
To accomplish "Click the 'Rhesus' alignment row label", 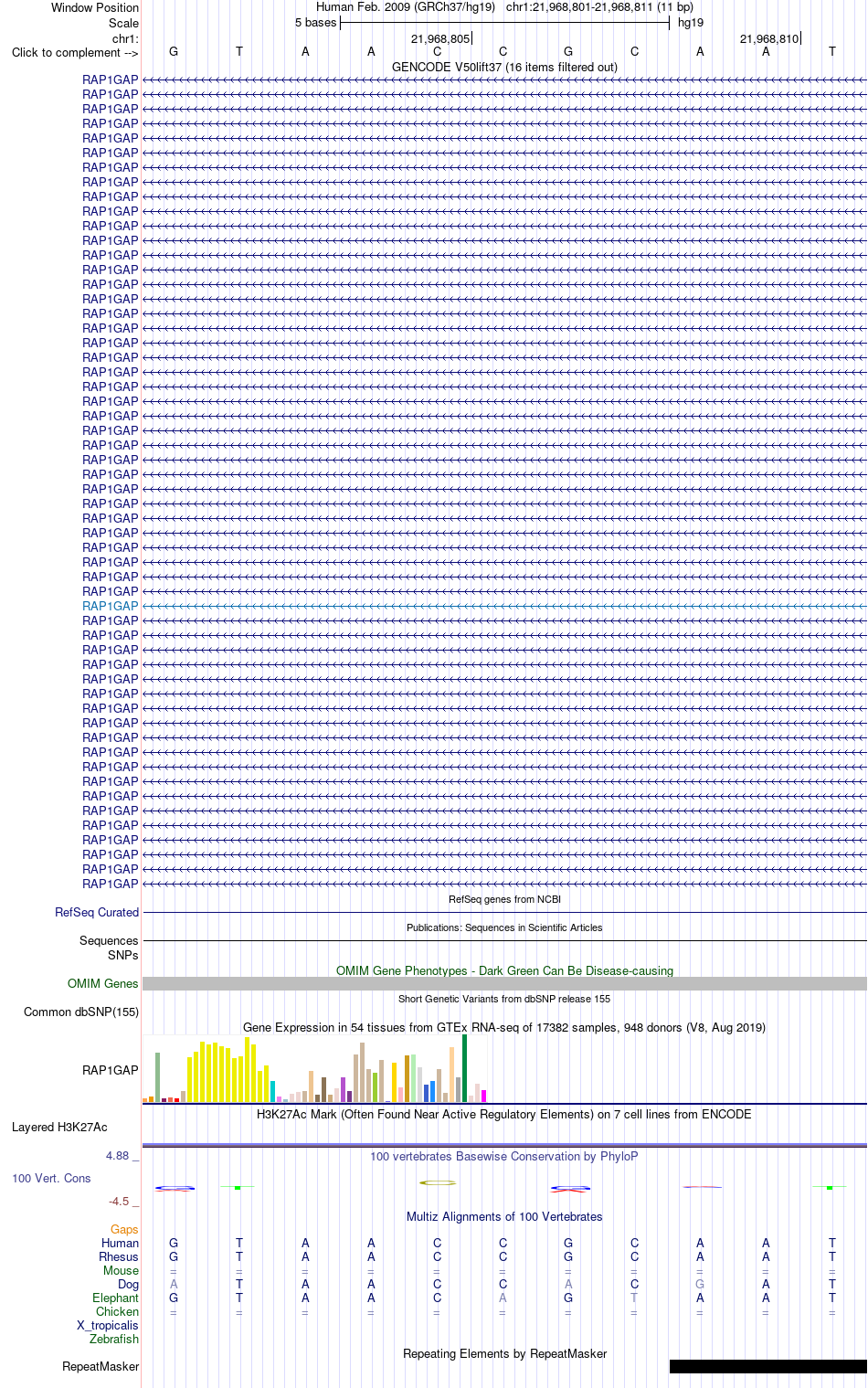I will click(119, 1256).
